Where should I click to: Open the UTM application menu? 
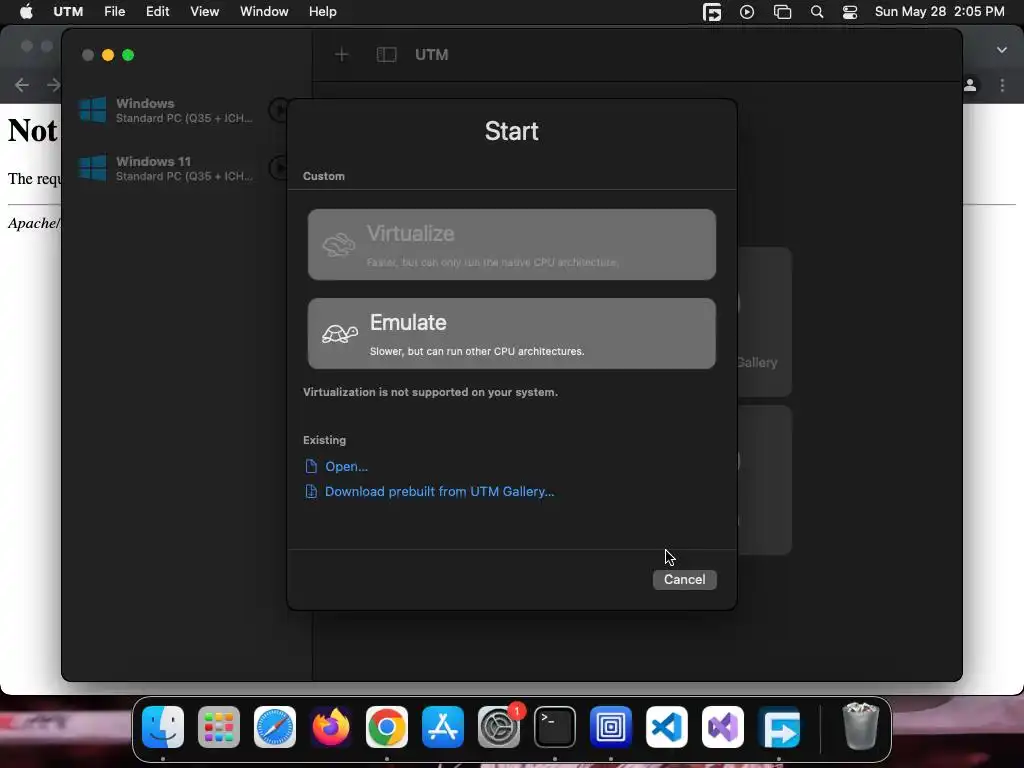coord(68,12)
